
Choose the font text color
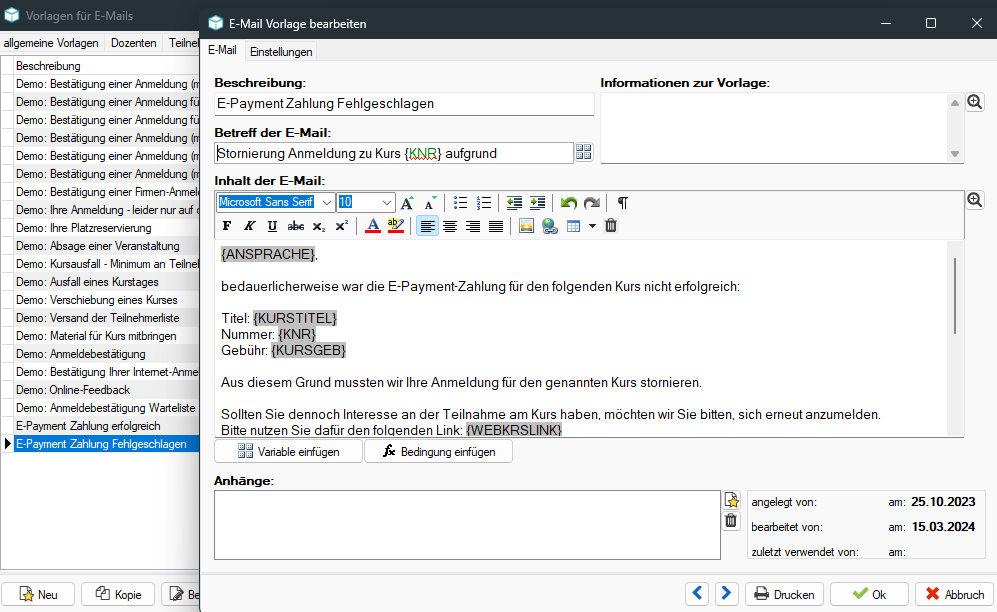tap(373, 226)
